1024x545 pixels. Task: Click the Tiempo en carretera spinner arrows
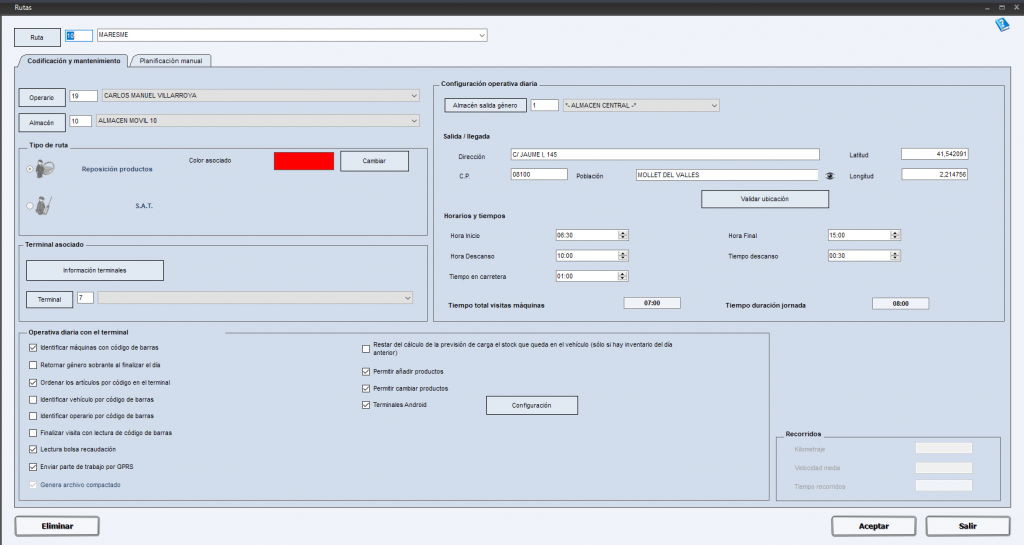[623, 276]
